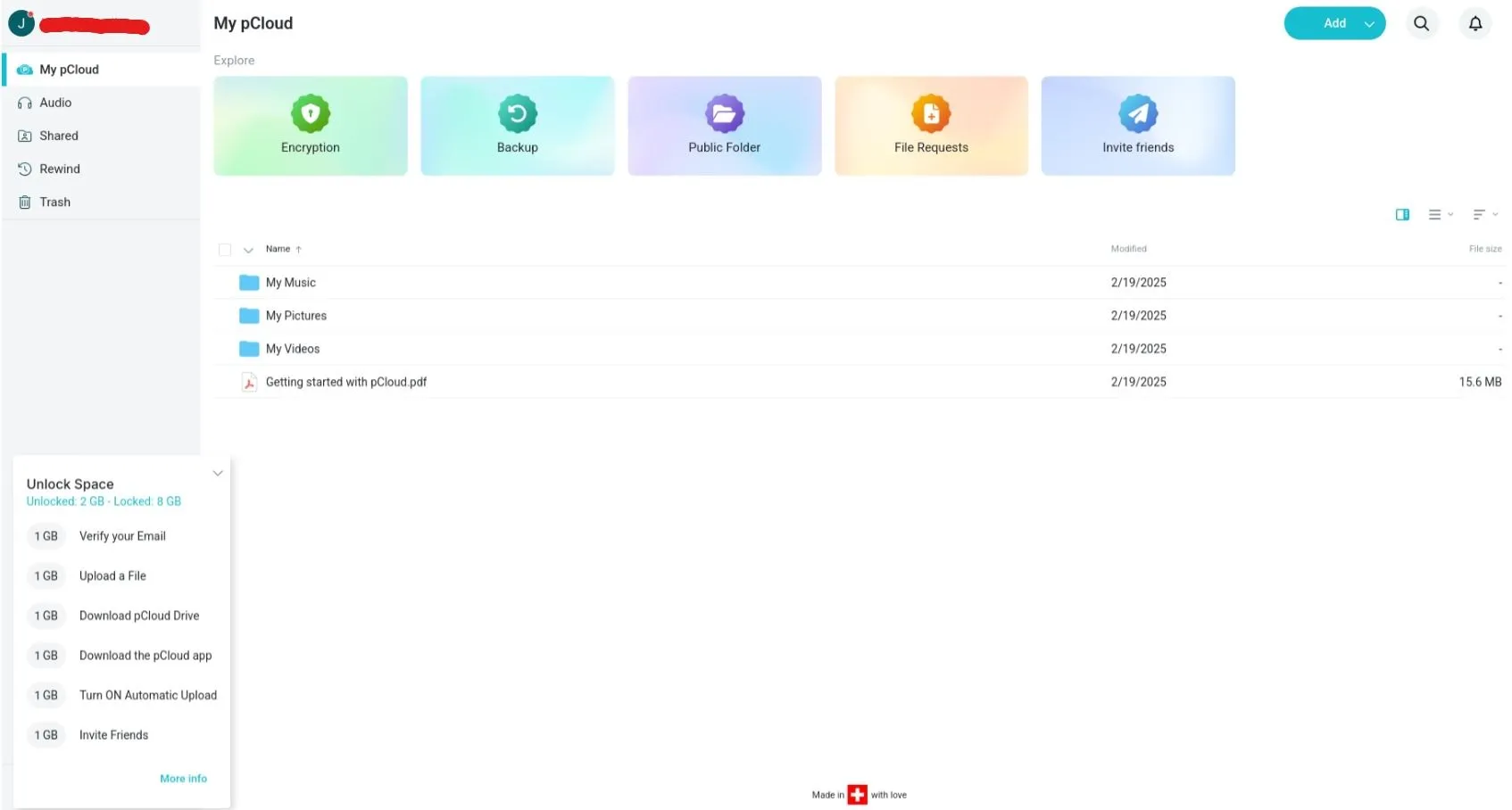
Task: Click the Audio headphones icon
Action: click(25, 103)
